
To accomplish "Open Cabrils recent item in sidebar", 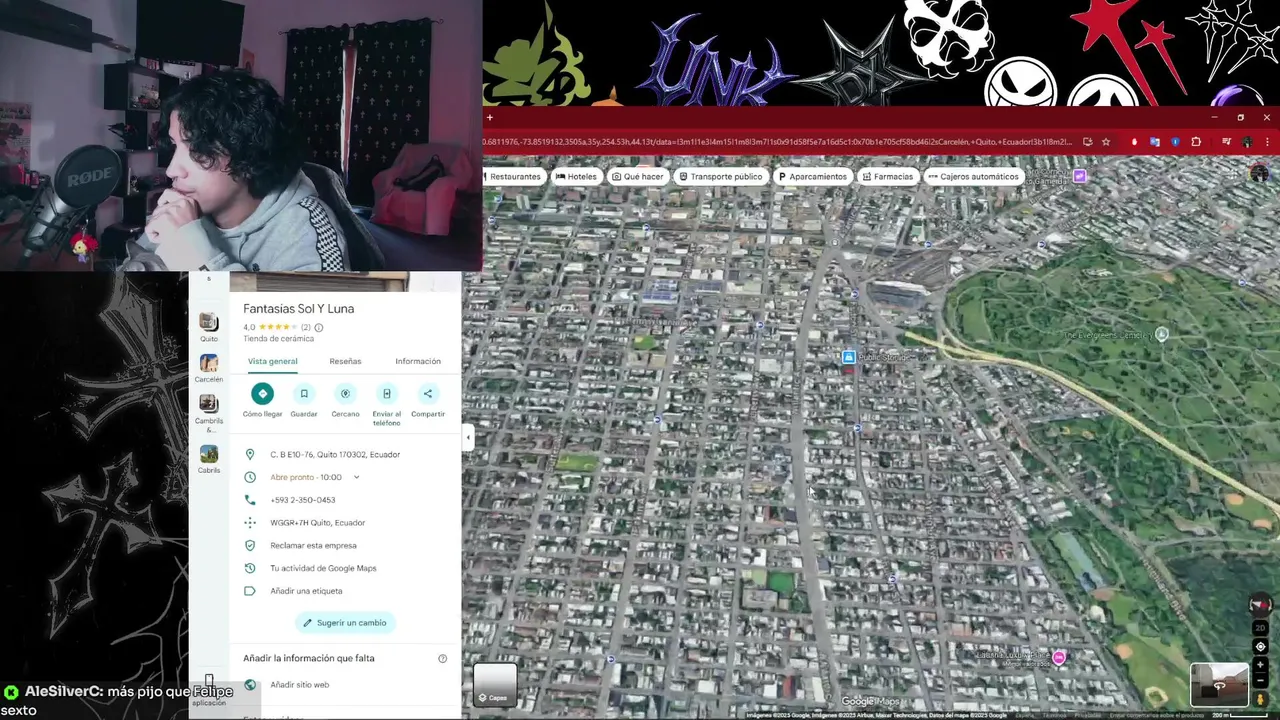I will (x=208, y=459).
